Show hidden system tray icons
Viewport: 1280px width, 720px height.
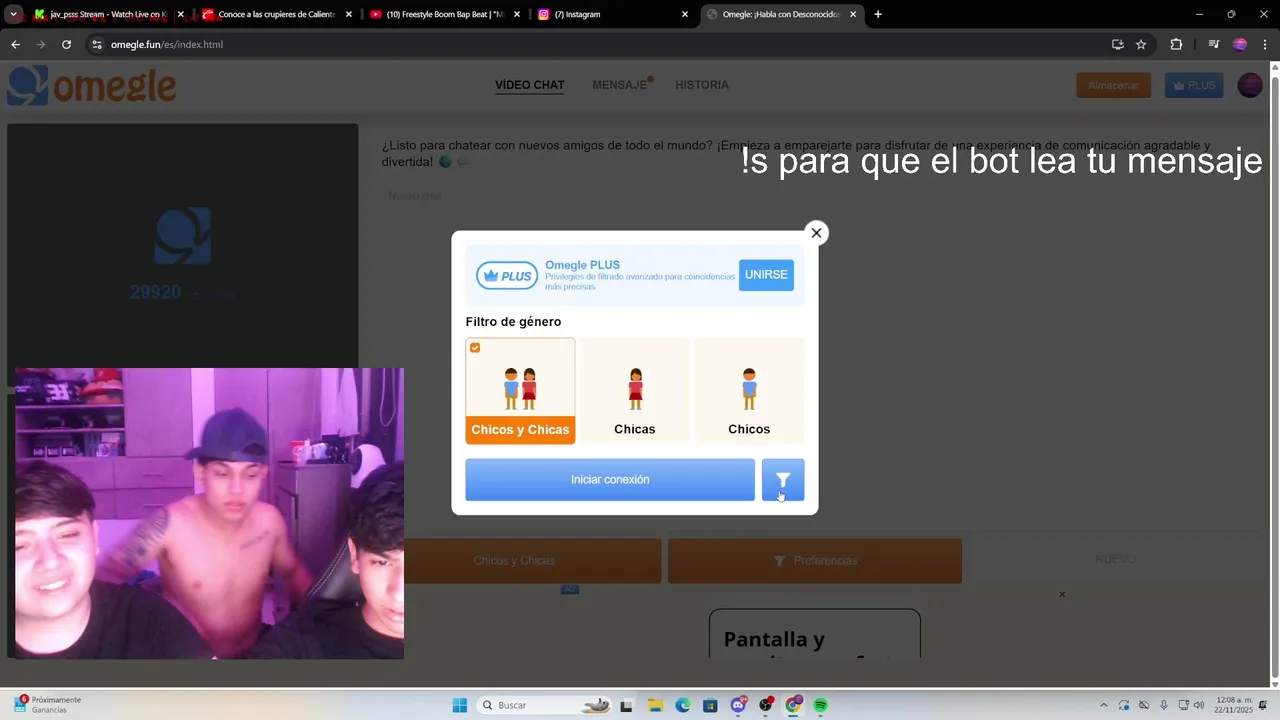1104,705
